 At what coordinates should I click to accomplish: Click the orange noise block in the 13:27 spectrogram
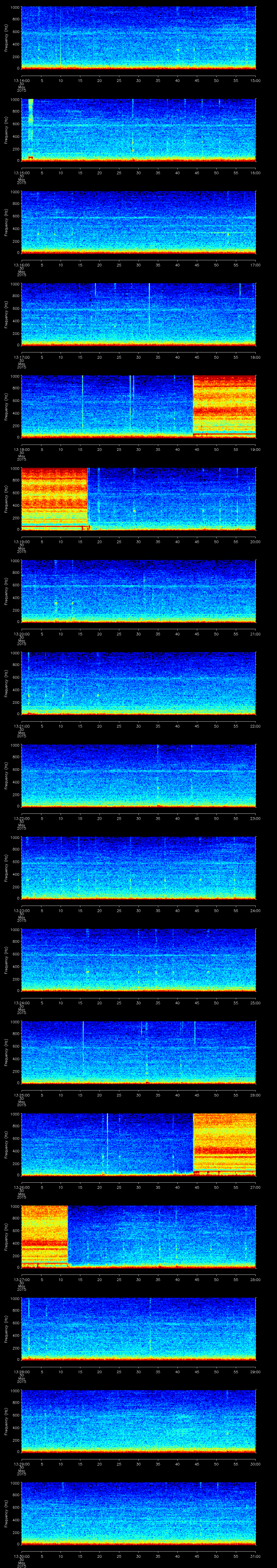(44, 1235)
